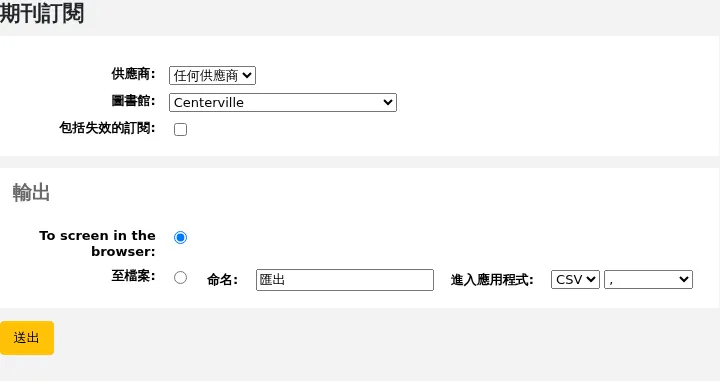
Task: Click the 送出 submit button
Action: click(x=27, y=338)
